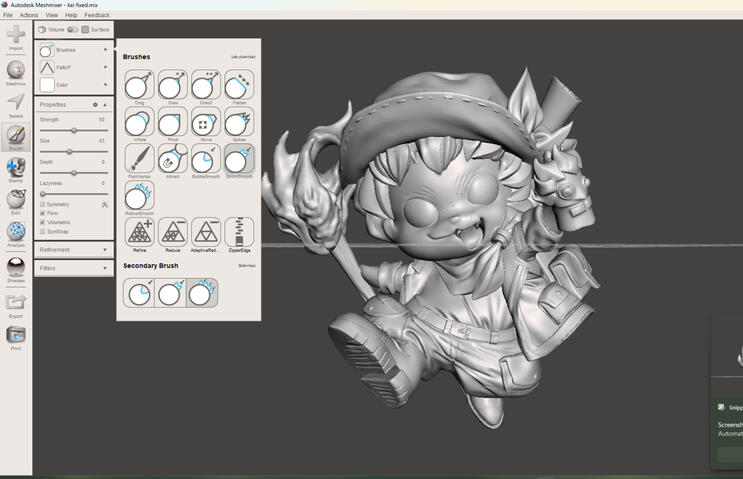Collapse the Properties panel arrow
743x479 pixels.
(x=105, y=105)
